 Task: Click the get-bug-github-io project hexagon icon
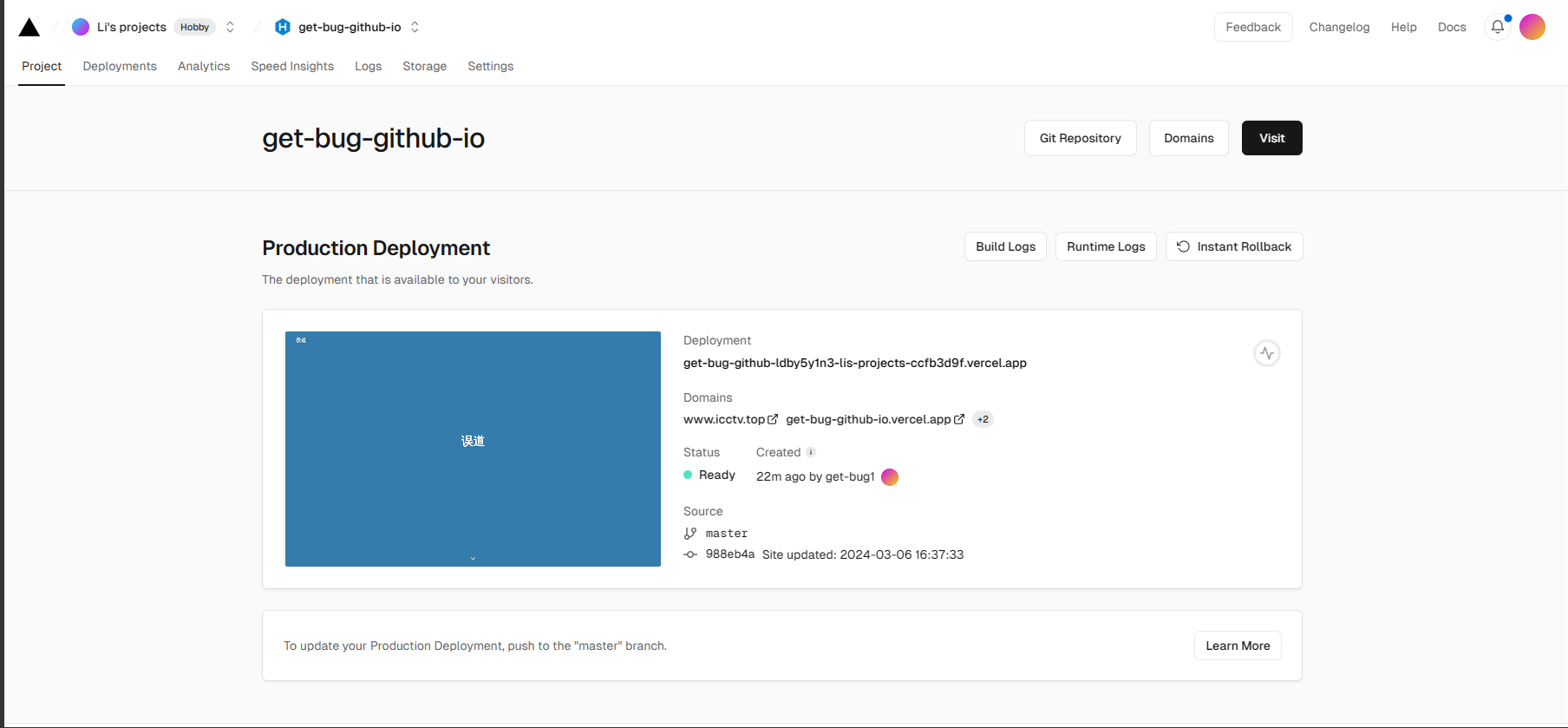tap(282, 27)
